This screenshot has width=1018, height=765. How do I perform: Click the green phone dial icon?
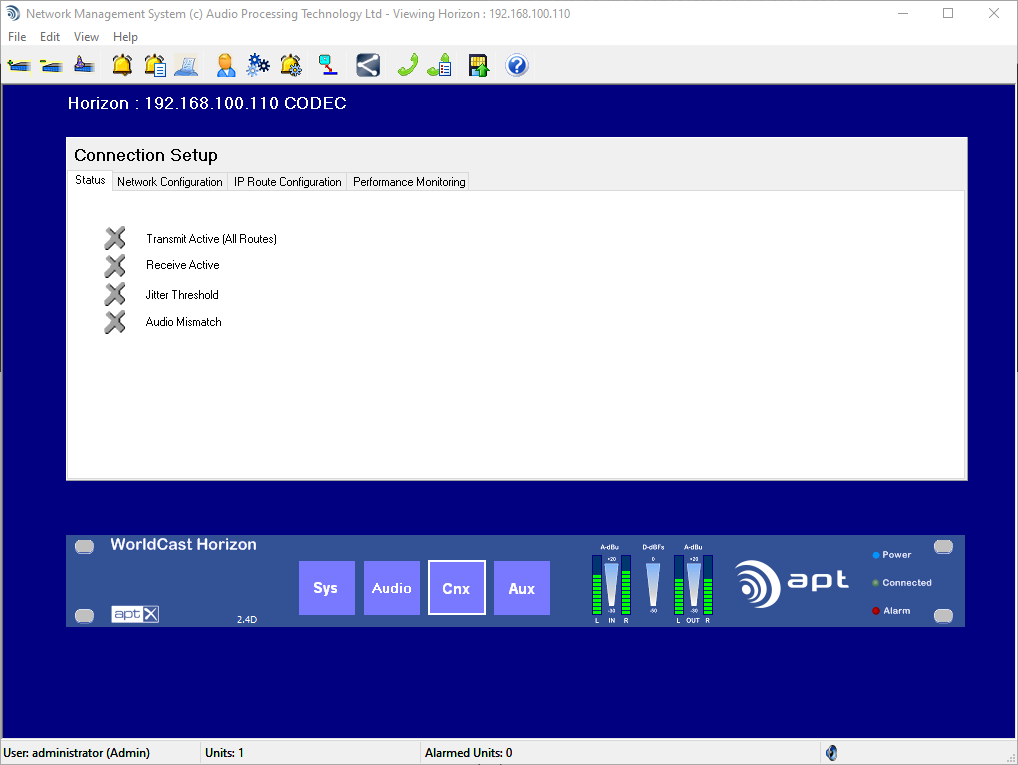(407, 66)
